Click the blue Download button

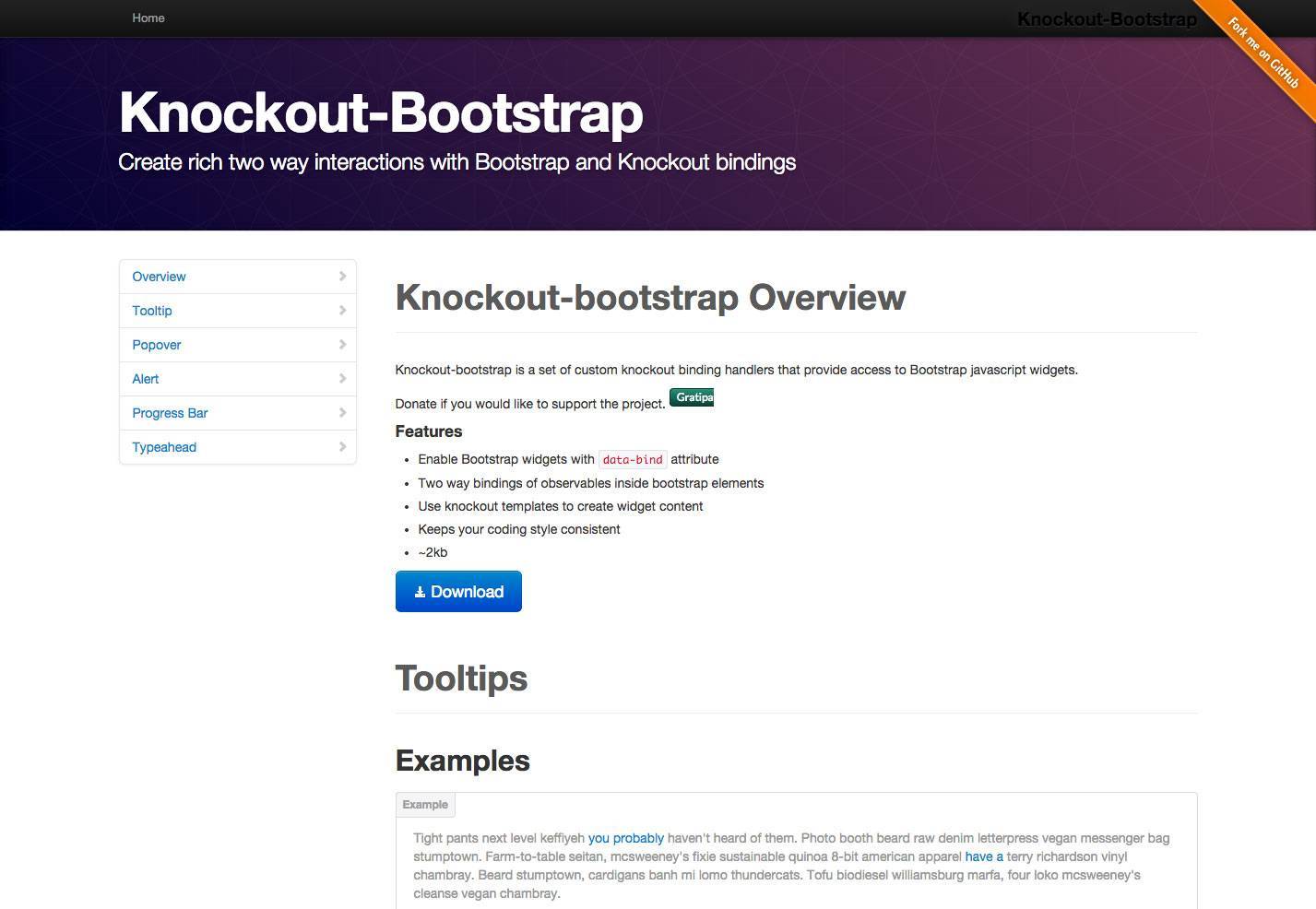click(x=458, y=591)
